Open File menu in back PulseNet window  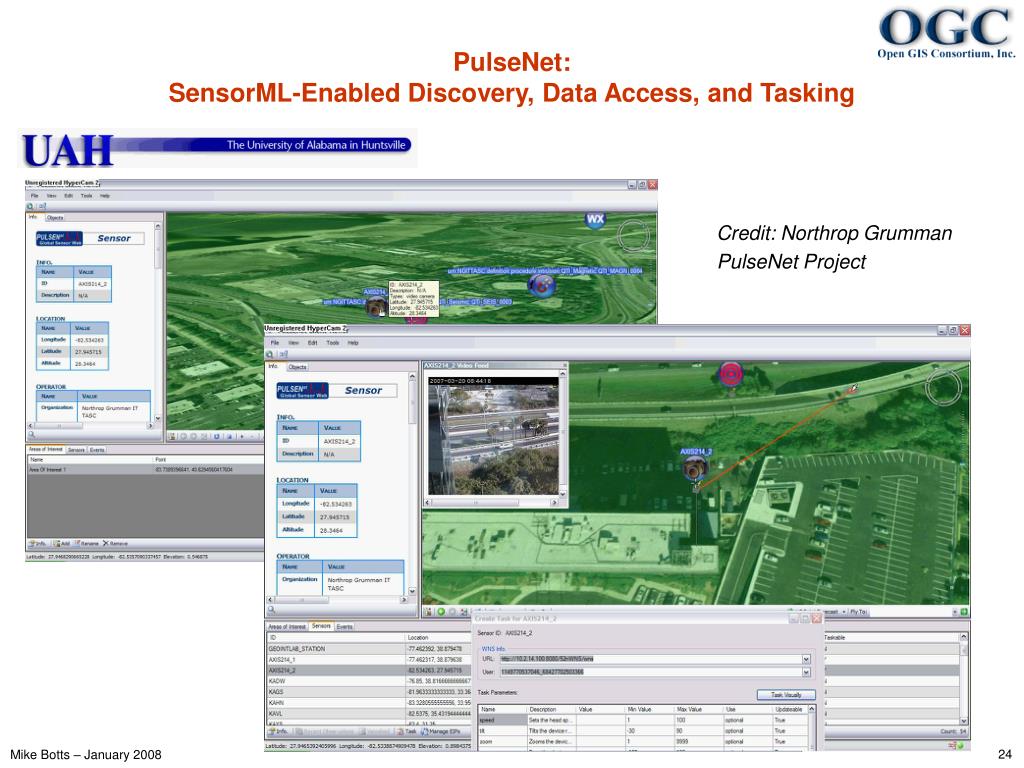click(x=35, y=196)
